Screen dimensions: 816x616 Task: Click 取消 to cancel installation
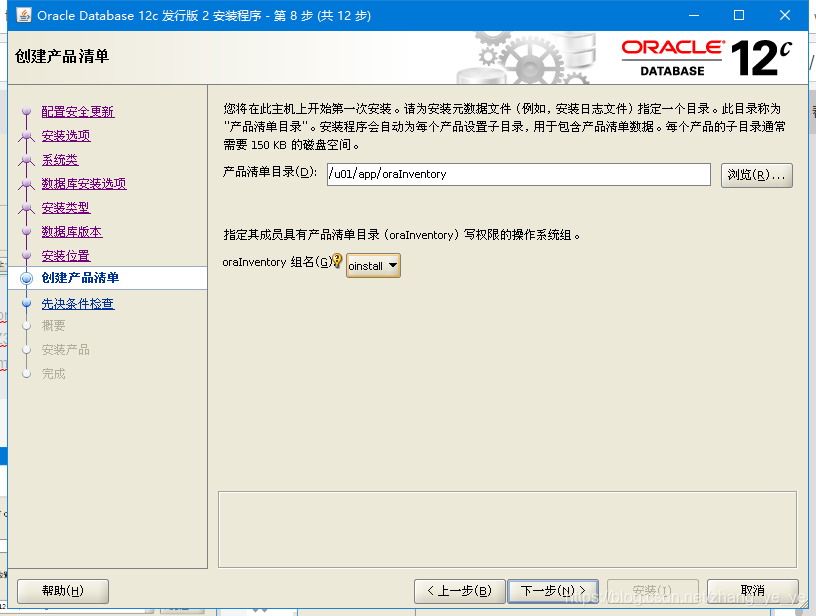coord(753,591)
